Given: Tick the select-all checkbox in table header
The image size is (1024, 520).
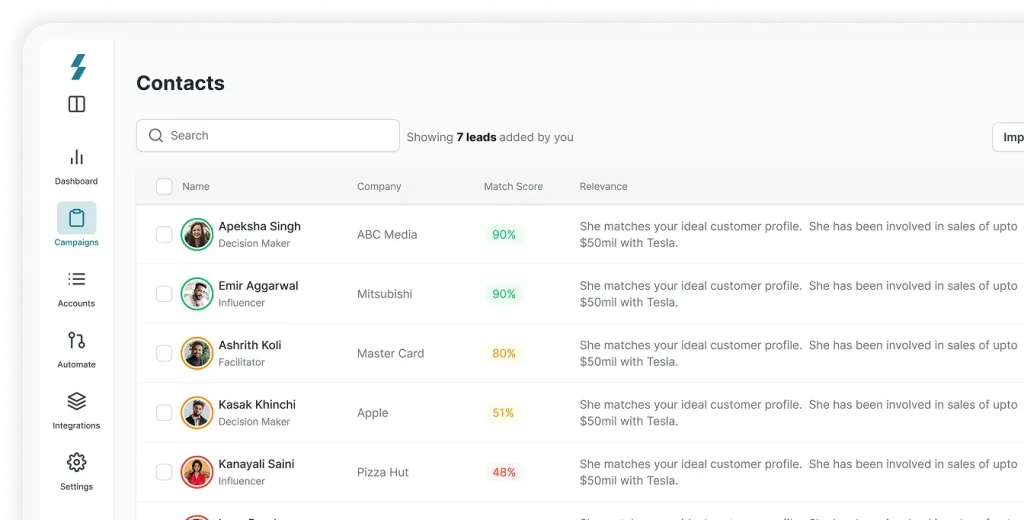Looking at the screenshot, I should pyautogui.click(x=164, y=186).
